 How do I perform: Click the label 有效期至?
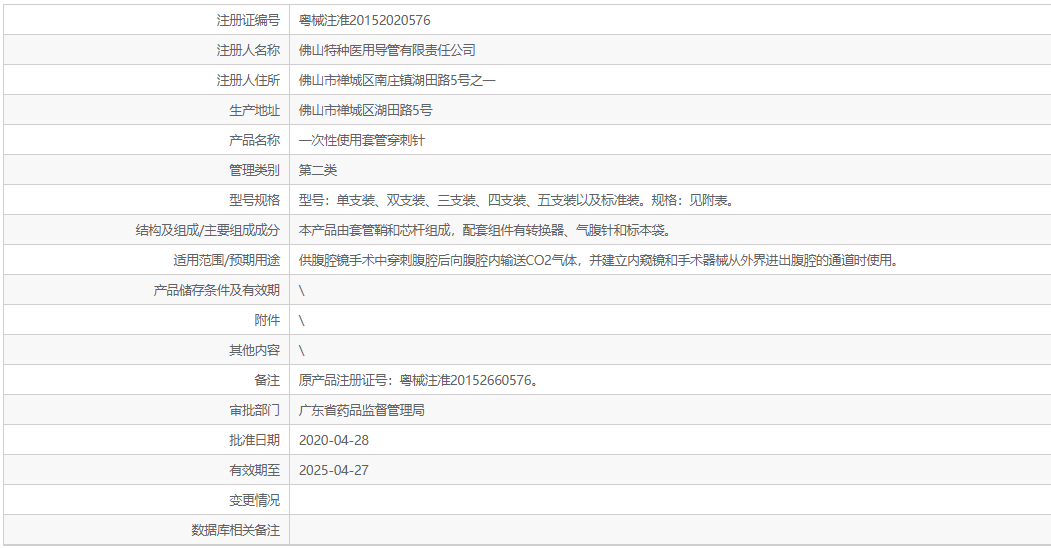click(x=254, y=470)
